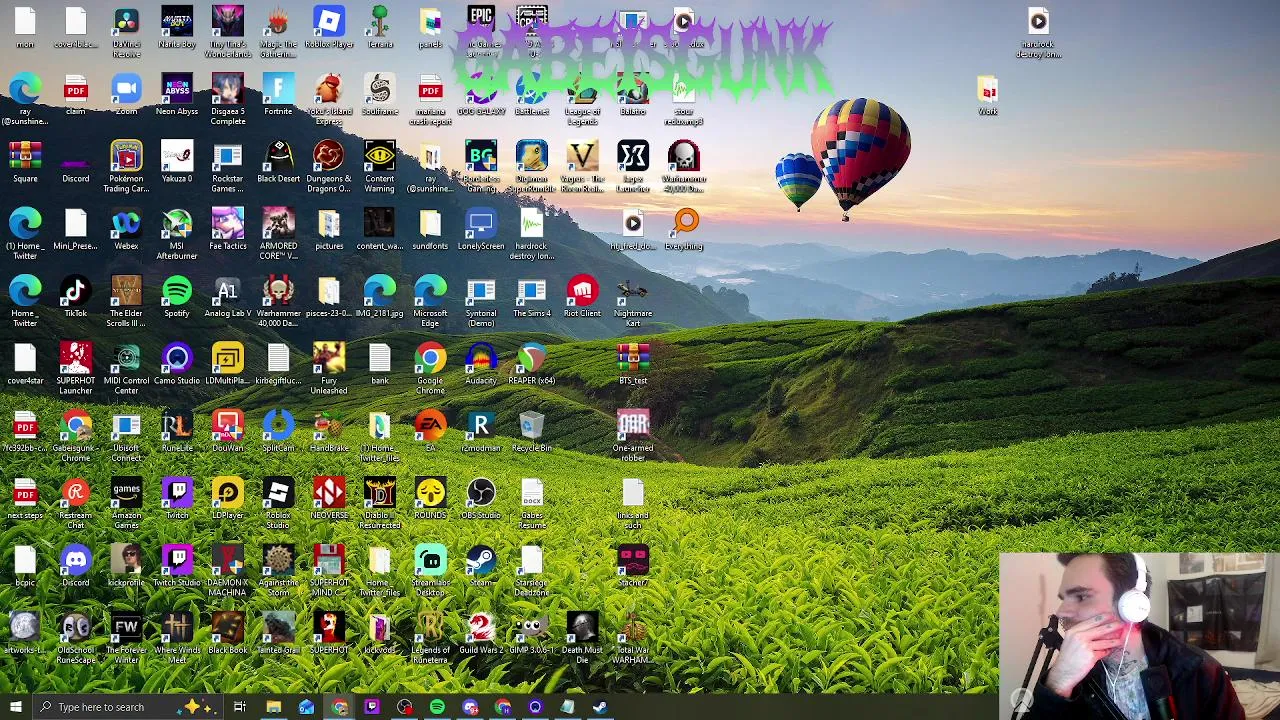Click the RuneLite desktop icon
The width and height of the screenshot is (1280, 720).
[177, 432]
